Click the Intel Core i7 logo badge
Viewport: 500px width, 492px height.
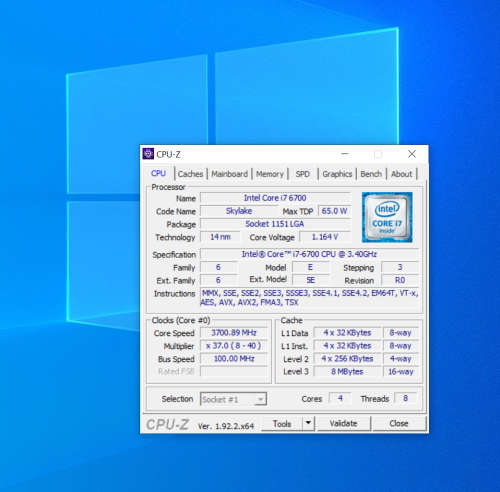pyautogui.click(x=387, y=217)
